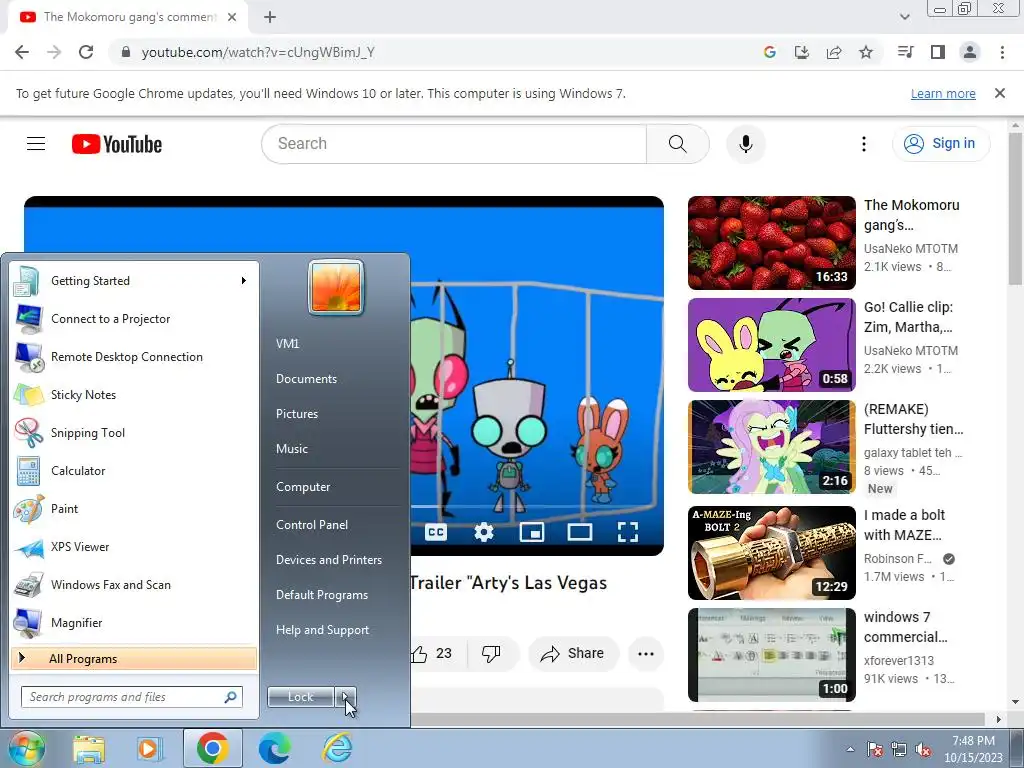Open Go! Callie clip video thumbnail
This screenshot has height=768, width=1024.
click(x=771, y=345)
